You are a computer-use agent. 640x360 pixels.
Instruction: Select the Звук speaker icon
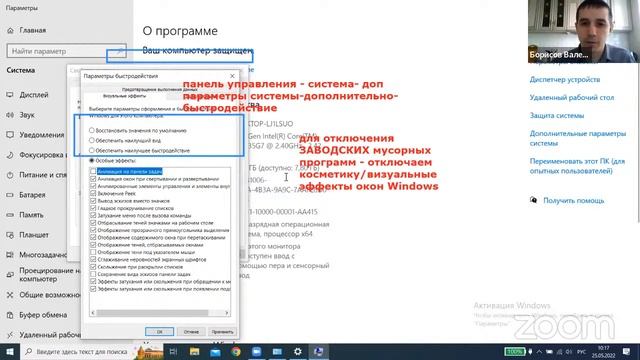(x=10, y=115)
